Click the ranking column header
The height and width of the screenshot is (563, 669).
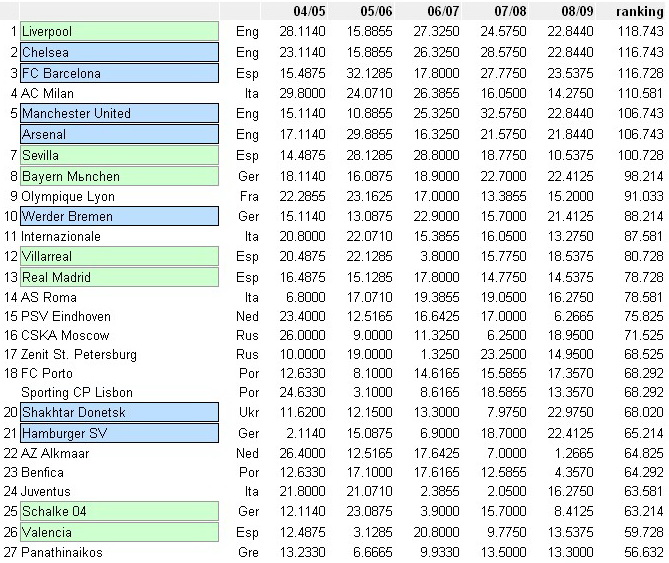(x=638, y=11)
